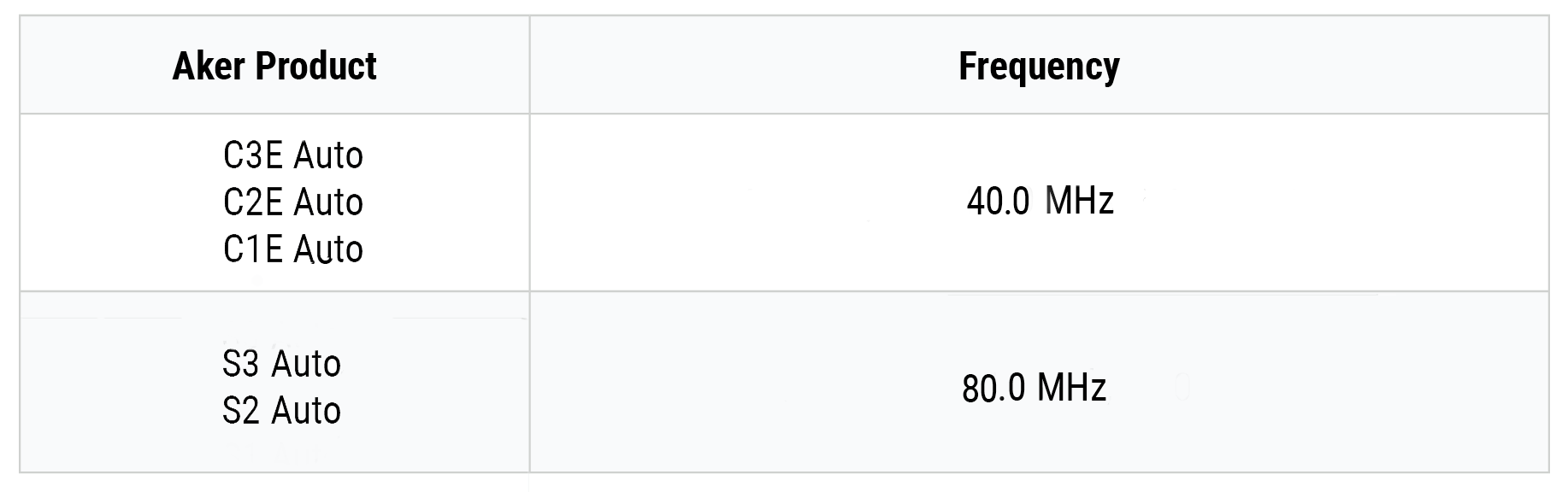1568x492 pixels.
Task: Click the column divider beside 40.0 MHz row
Action: click(529, 202)
